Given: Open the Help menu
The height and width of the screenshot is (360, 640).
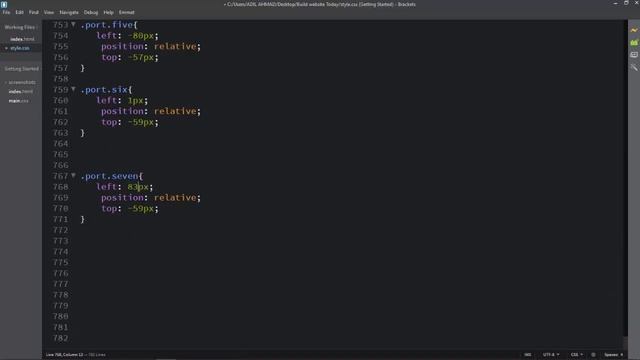Looking at the screenshot, I should click(x=108, y=12).
